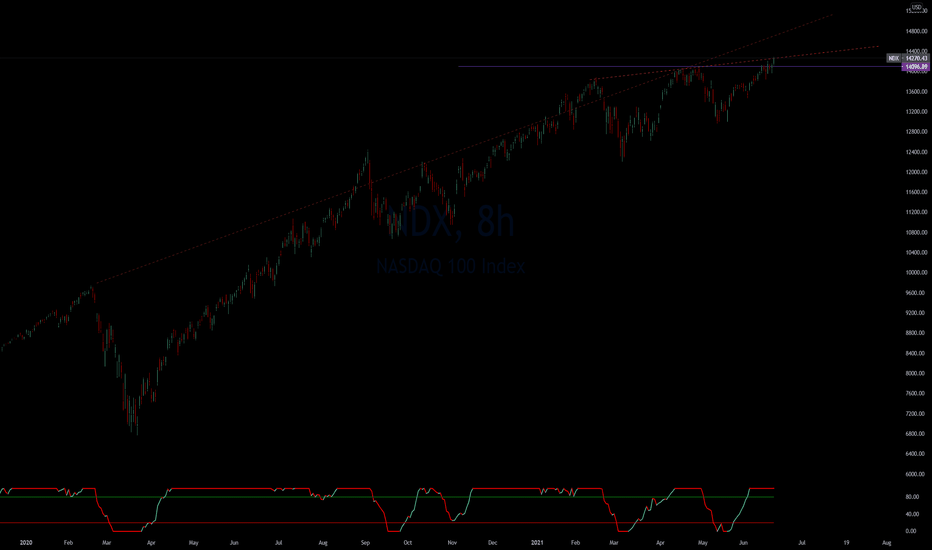
Task: Select the 14270.43 last price label
Action: [916, 58]
